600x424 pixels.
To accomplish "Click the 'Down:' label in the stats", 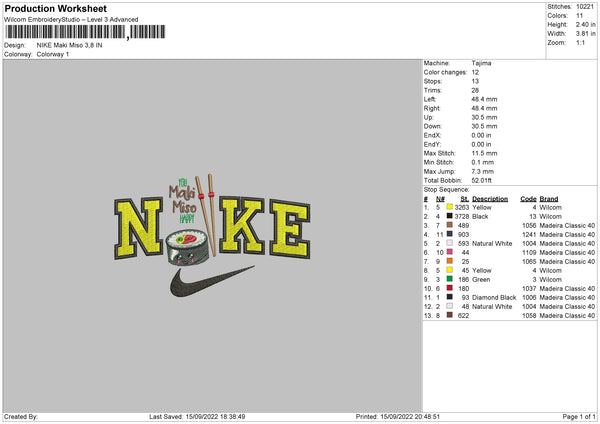I will 432,126.
